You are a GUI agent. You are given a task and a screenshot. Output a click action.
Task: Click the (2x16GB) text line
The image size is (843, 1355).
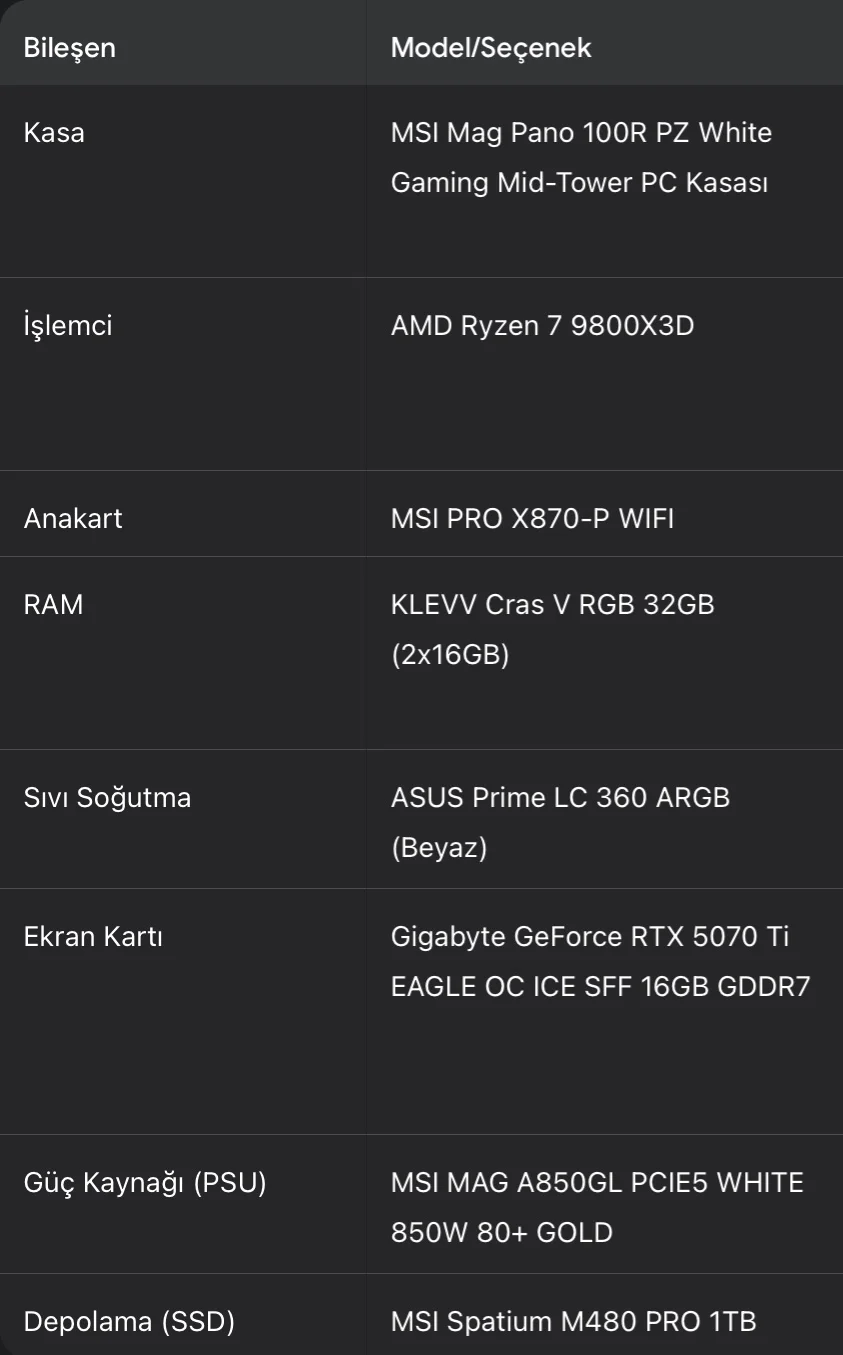click(x=450, y=654)
